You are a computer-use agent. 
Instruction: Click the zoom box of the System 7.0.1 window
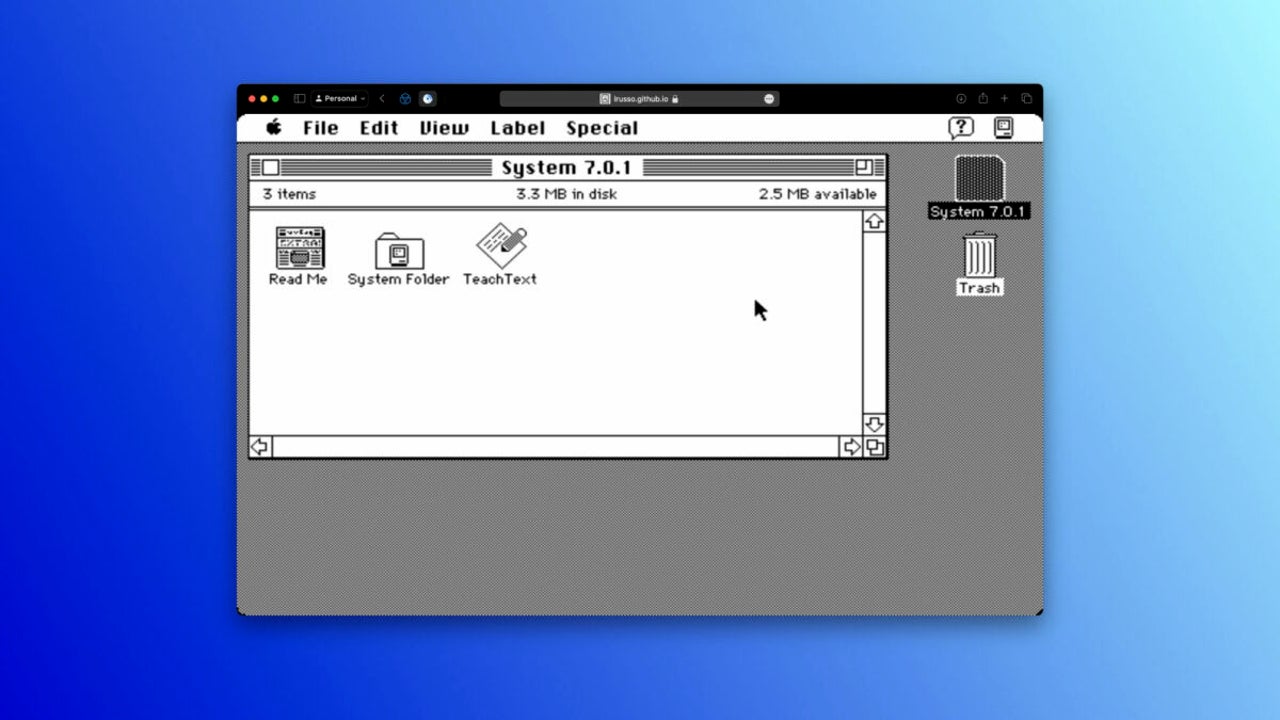863,166
